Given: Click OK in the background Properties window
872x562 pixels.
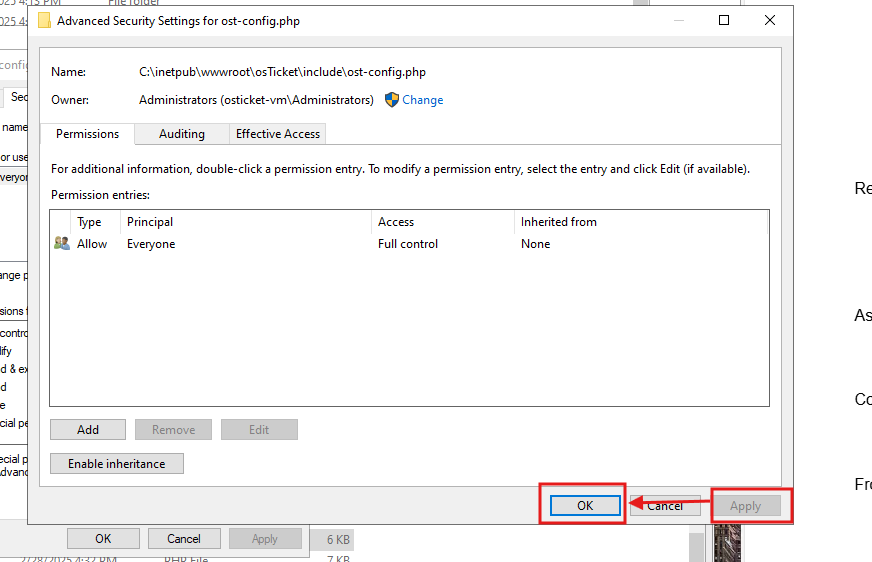Looking at the screenshot, I should click(103, 539).
